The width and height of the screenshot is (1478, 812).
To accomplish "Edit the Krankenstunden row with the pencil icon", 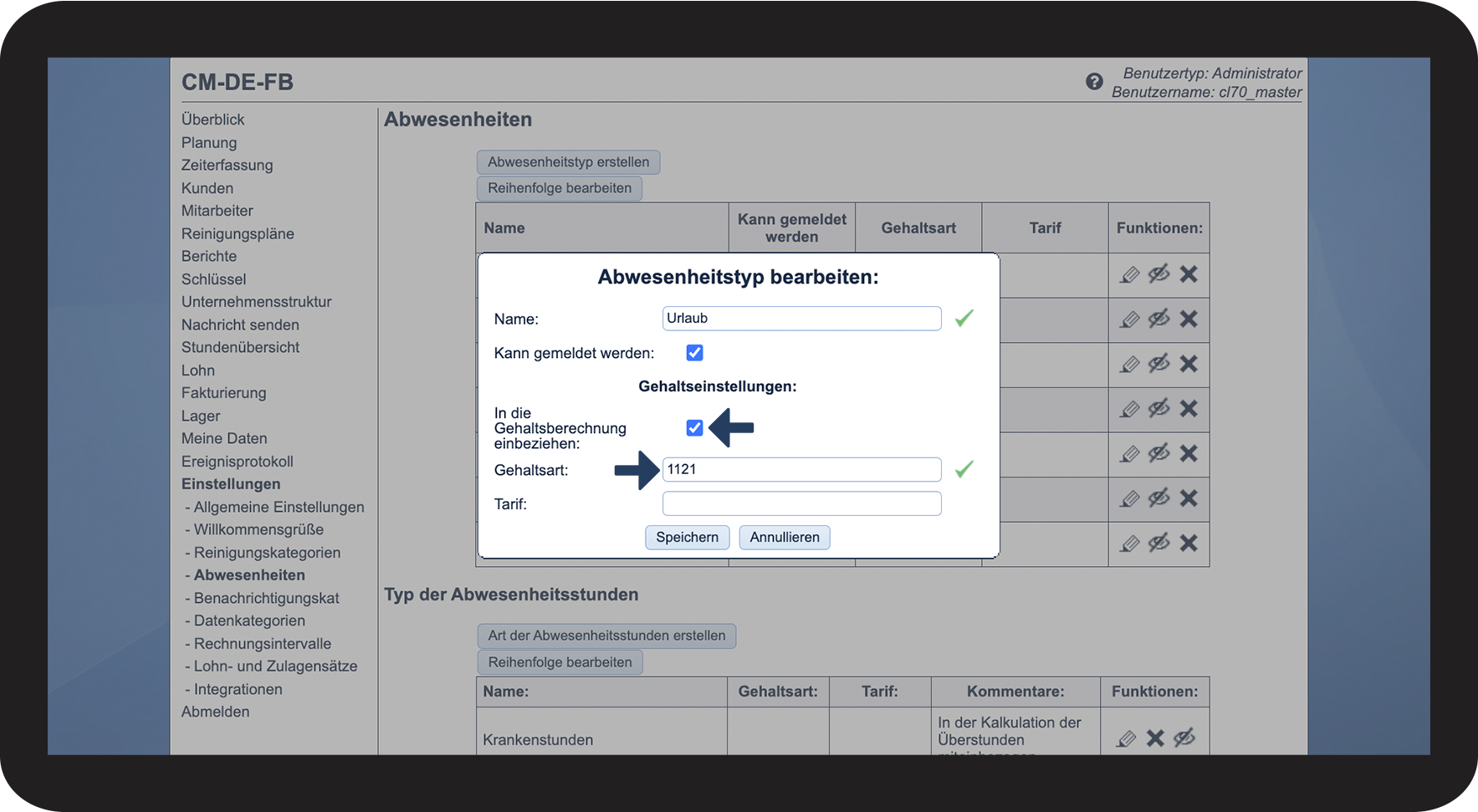I will [1127, 738].
